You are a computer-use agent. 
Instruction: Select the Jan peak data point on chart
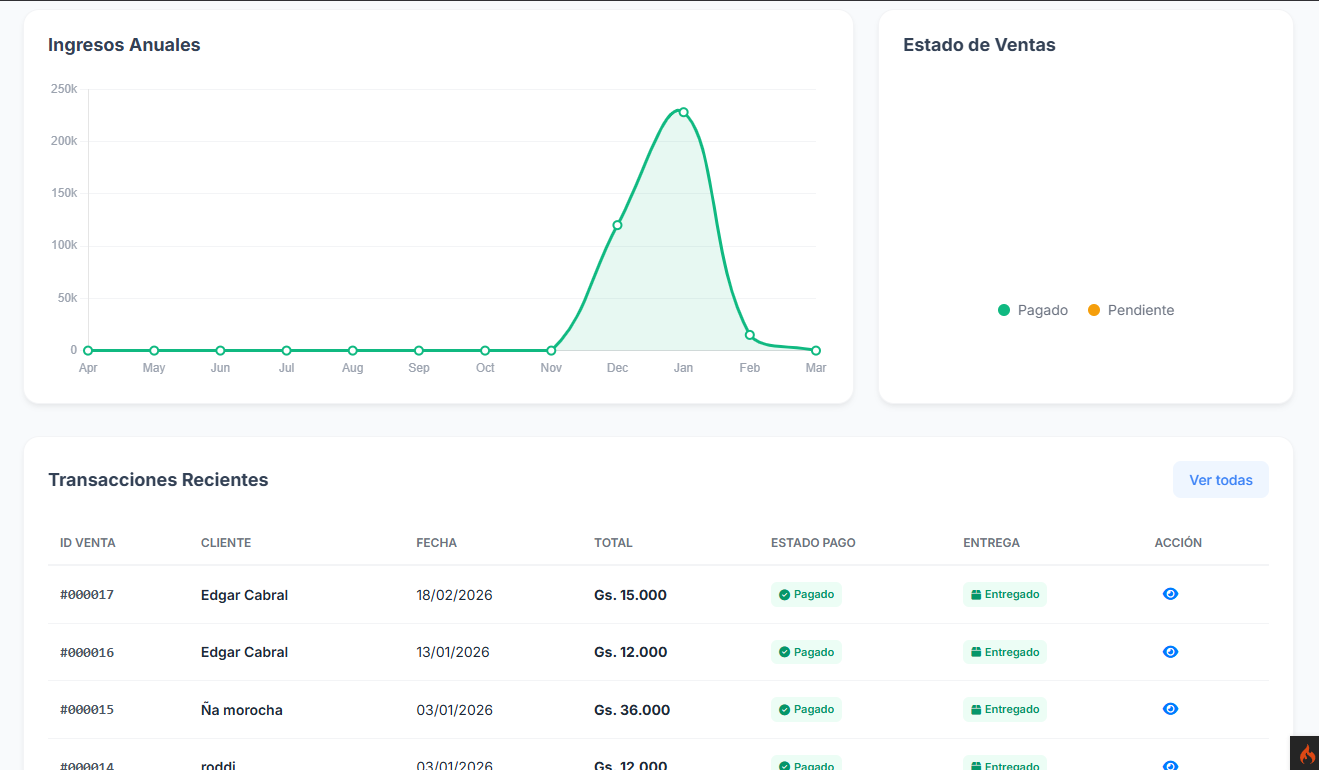click(683, 112)
